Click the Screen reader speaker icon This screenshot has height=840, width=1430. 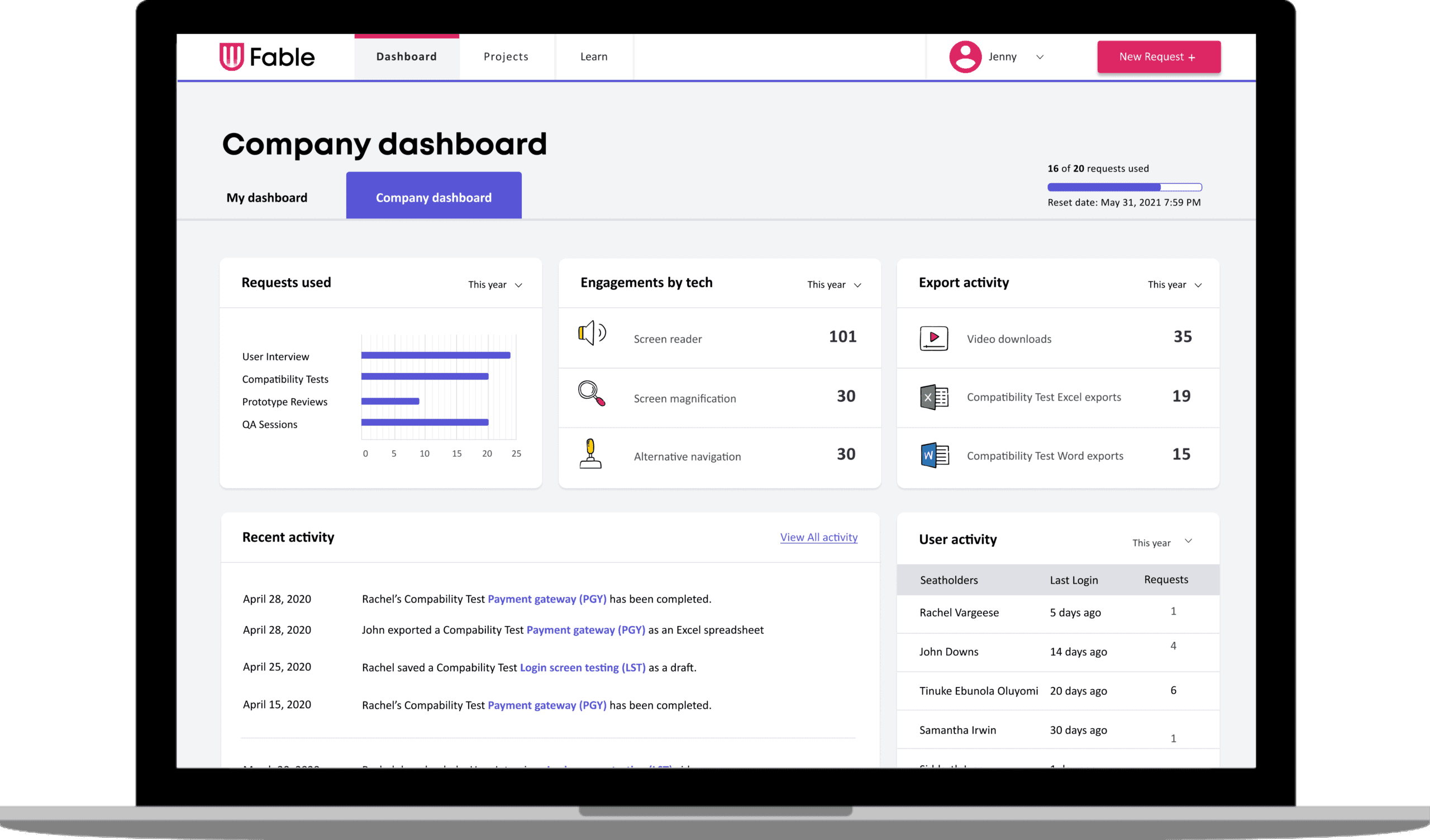[x=592, y=333]
